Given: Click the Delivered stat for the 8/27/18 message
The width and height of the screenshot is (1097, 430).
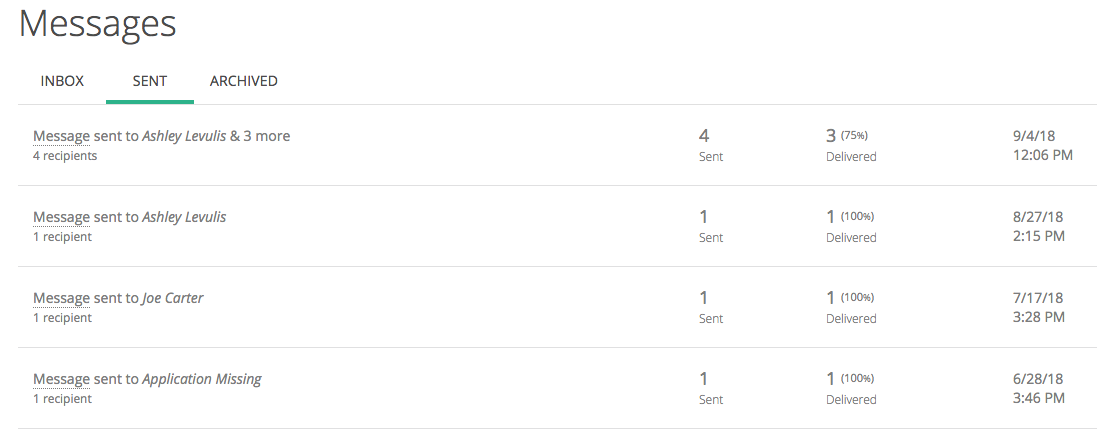Looking at the screenshot, I should 851,226.
